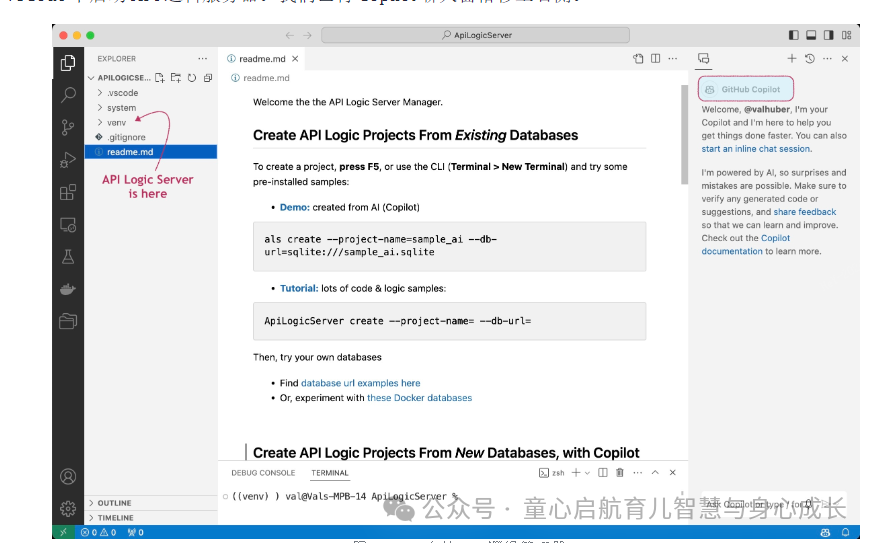This screenshot has width=874, height=543.
Task: Refresh the explorer file tree
Action: pos(192,77)
